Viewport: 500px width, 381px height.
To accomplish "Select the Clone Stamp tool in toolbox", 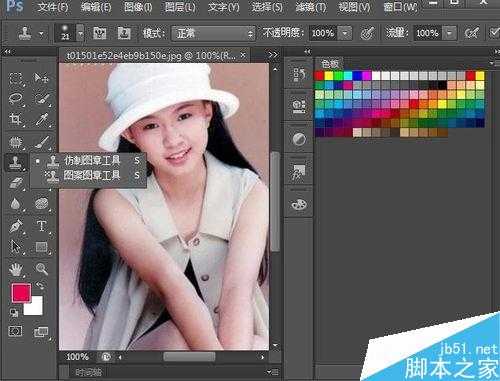I will pyautogui.click(x=15, y=163).
